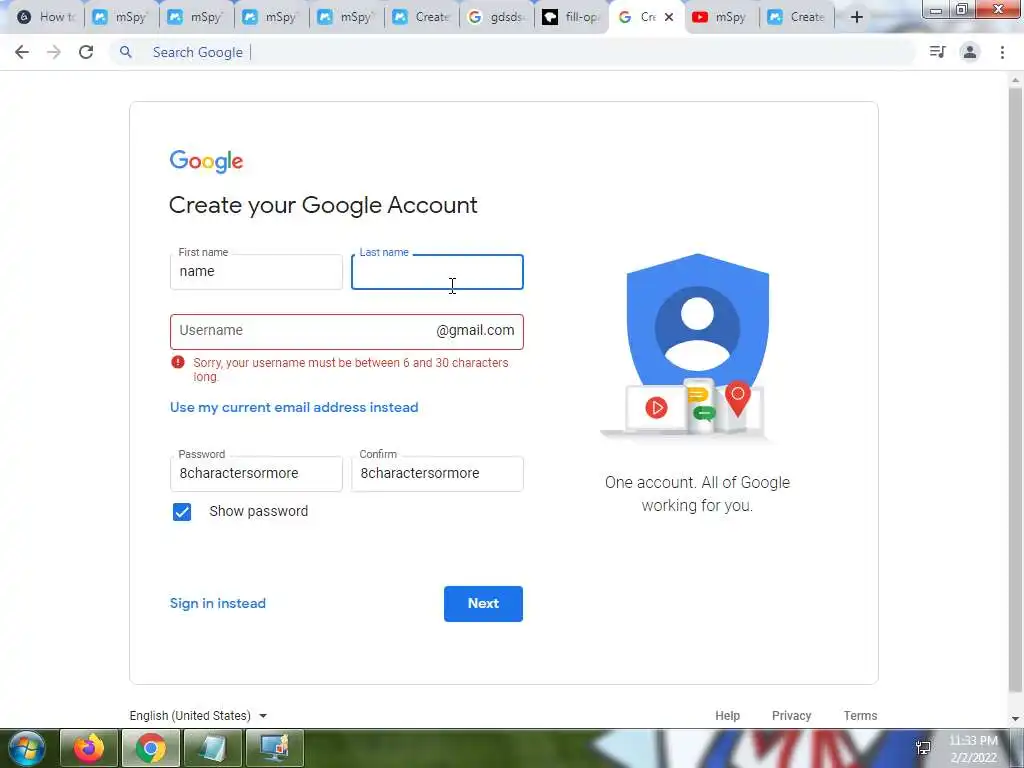Reload the current page
Viewport: 1024px width, 768px height.
[86, 52]
